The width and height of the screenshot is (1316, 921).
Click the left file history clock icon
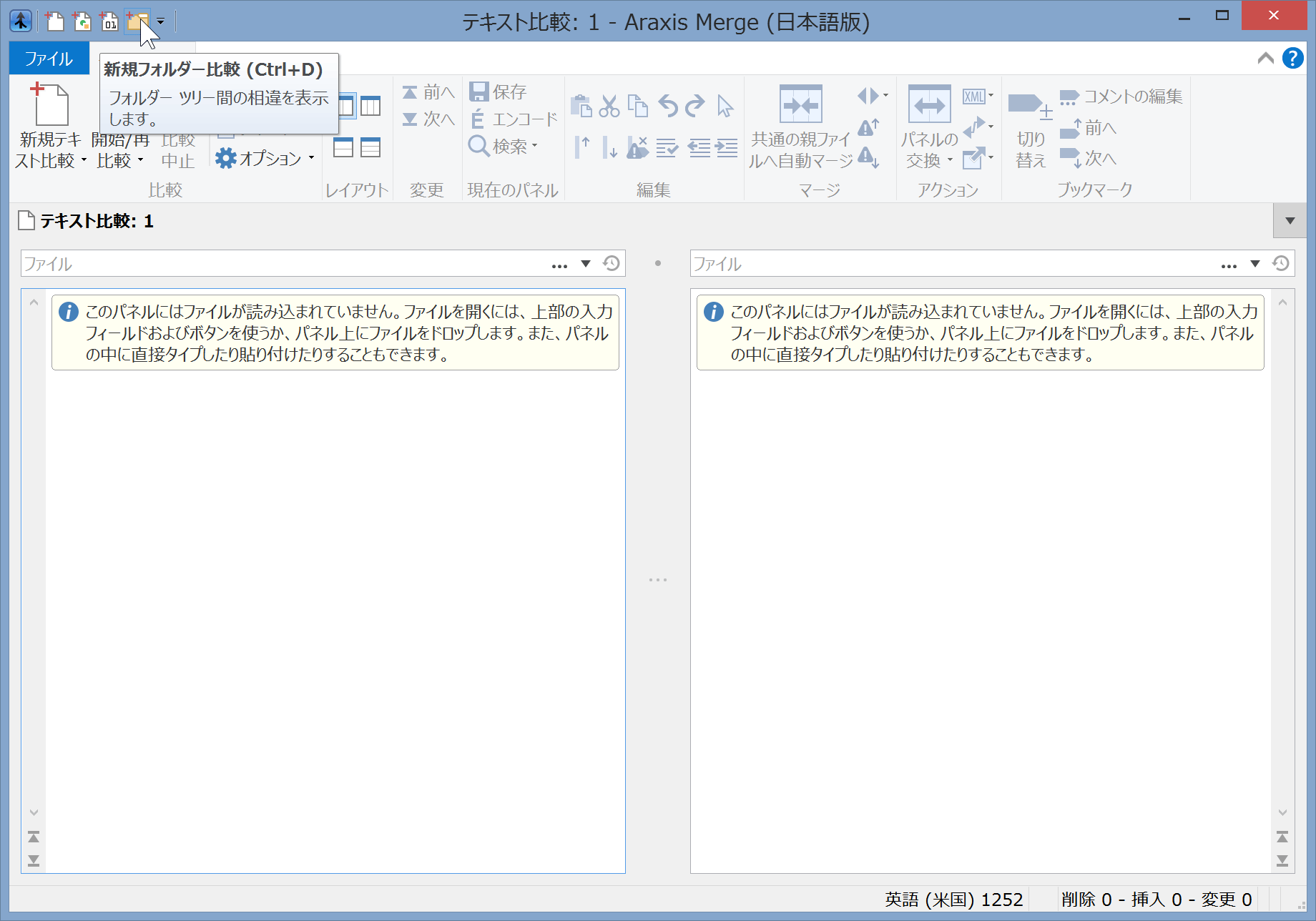click(612, 263)
